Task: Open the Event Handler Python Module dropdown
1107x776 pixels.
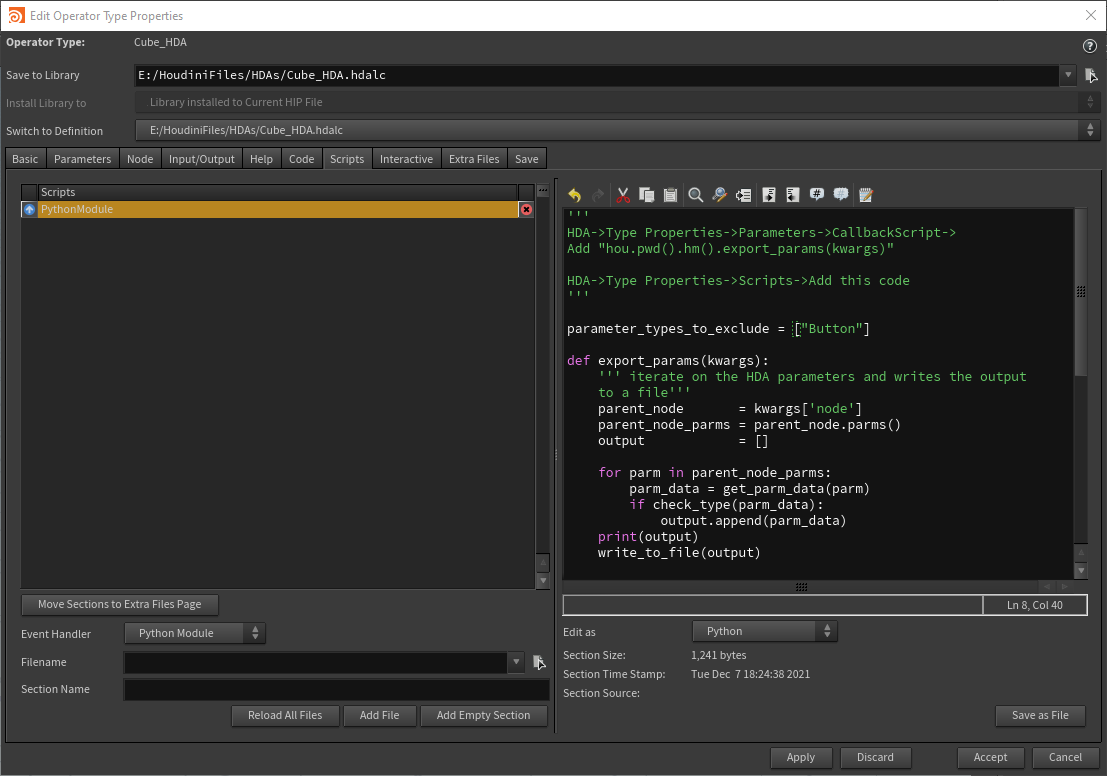Action: pyautogui.click(x=195, y=633)
